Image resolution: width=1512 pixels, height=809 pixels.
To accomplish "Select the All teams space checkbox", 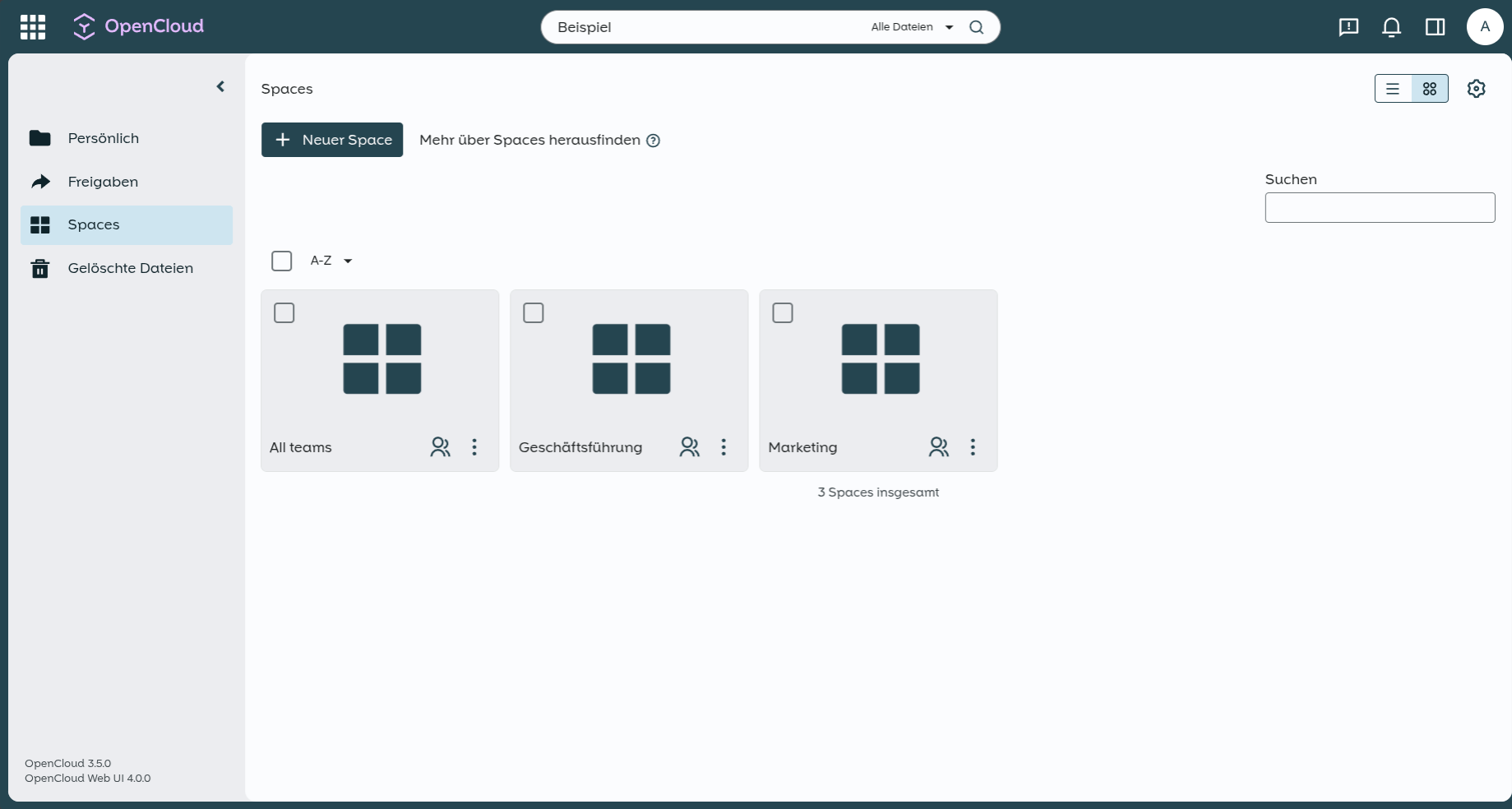I will pos(284,313).
